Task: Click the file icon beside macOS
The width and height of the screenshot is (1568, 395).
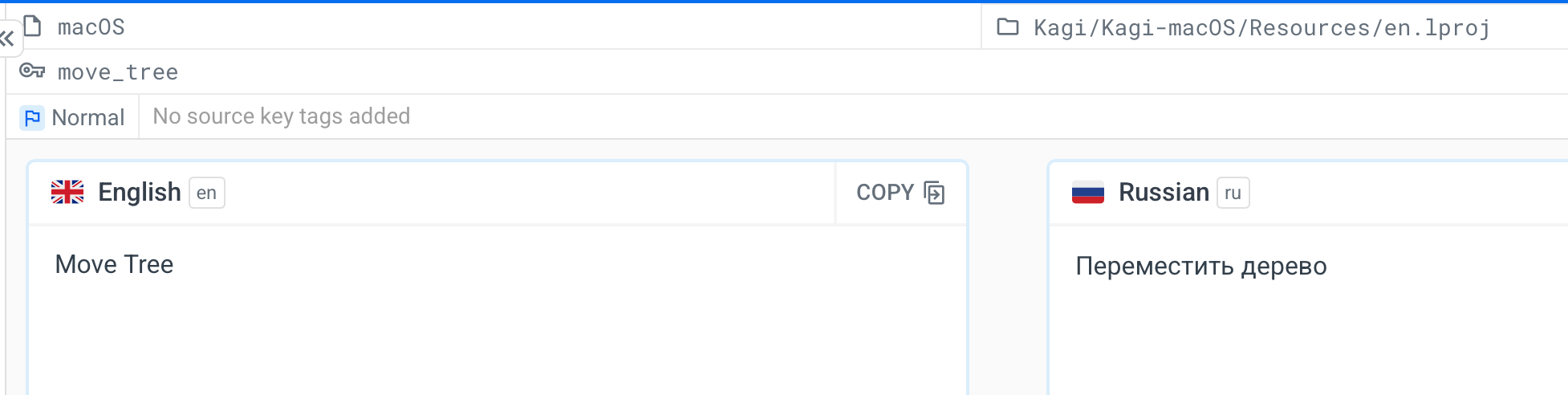Action: pos(33,26)
